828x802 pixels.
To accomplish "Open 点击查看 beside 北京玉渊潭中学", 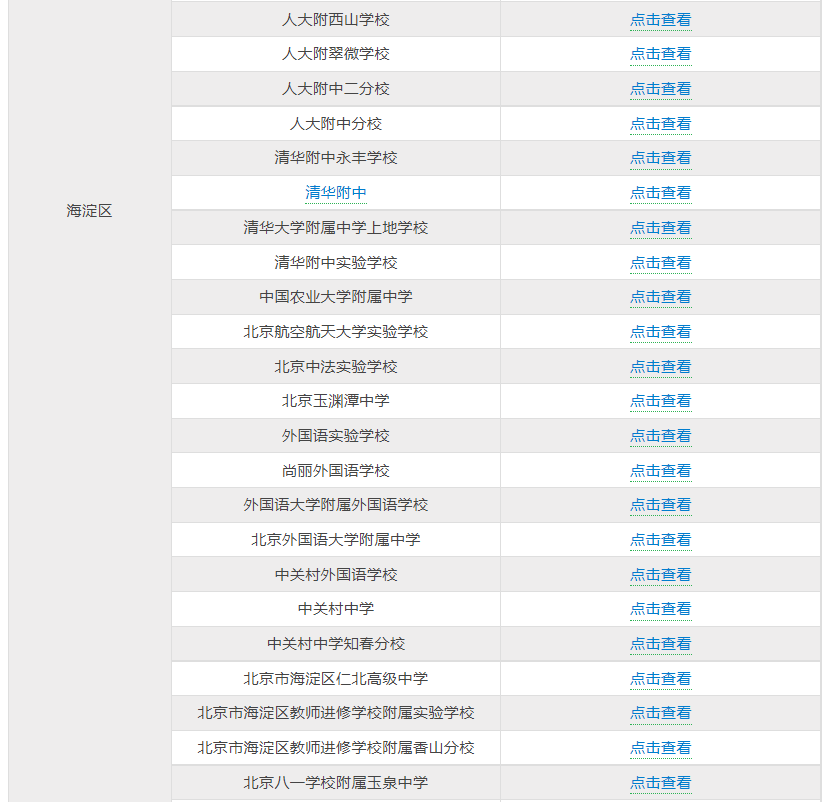I will coord(661,401).
